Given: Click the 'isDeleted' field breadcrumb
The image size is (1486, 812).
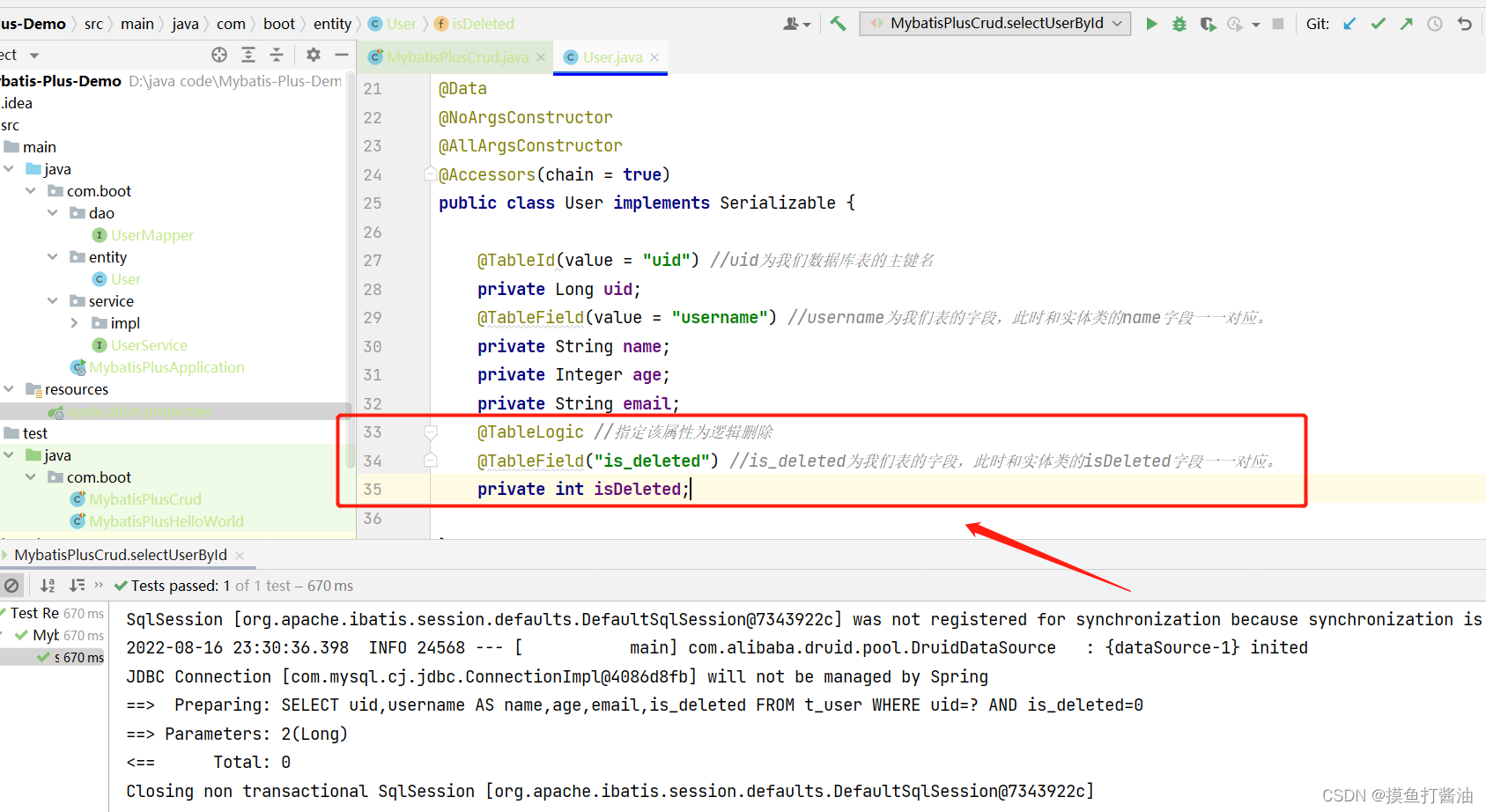Looking at the screenshot, I should point(474,24).
